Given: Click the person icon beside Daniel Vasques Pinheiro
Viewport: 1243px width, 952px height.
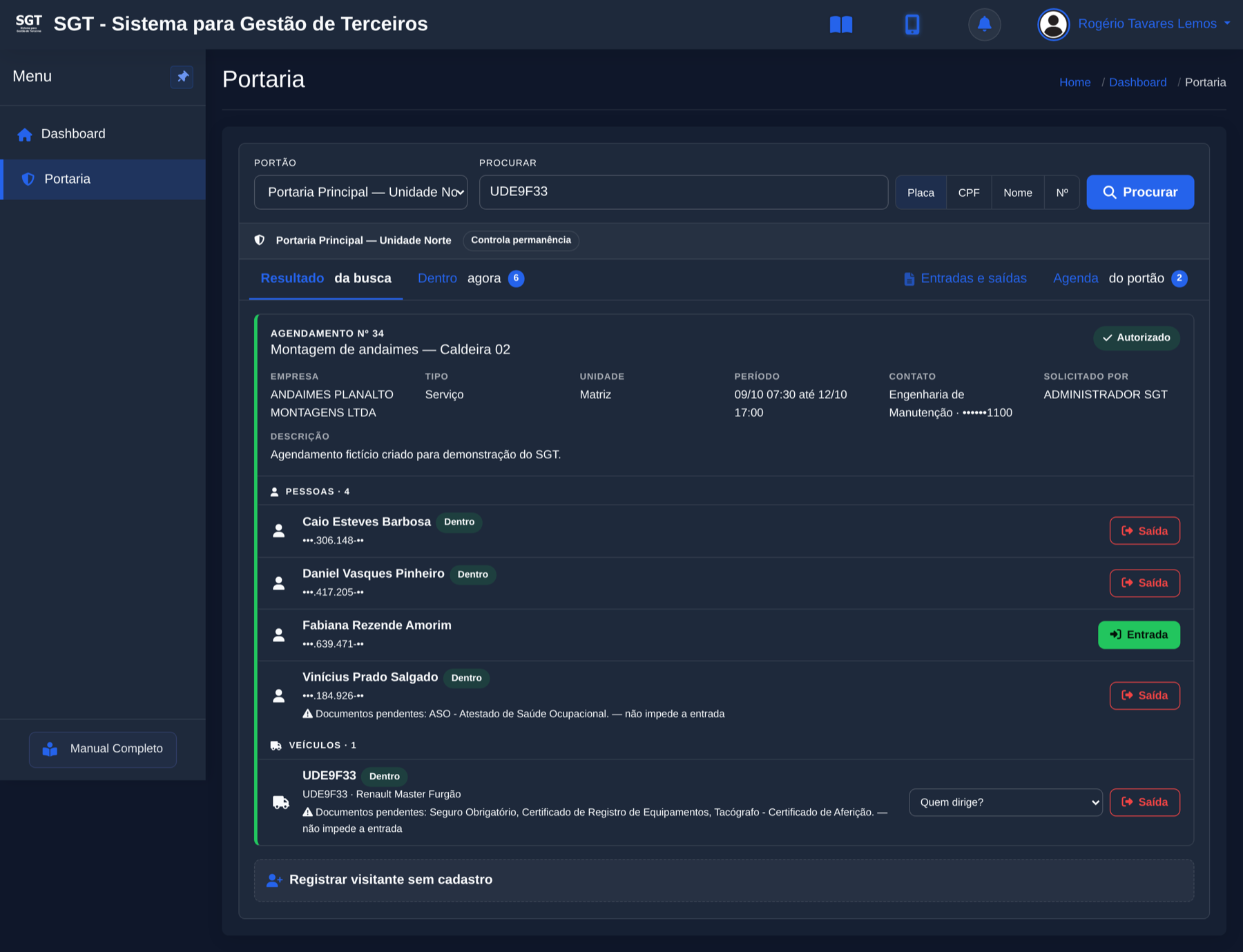Looking at the screenshot, I should 279,583.
